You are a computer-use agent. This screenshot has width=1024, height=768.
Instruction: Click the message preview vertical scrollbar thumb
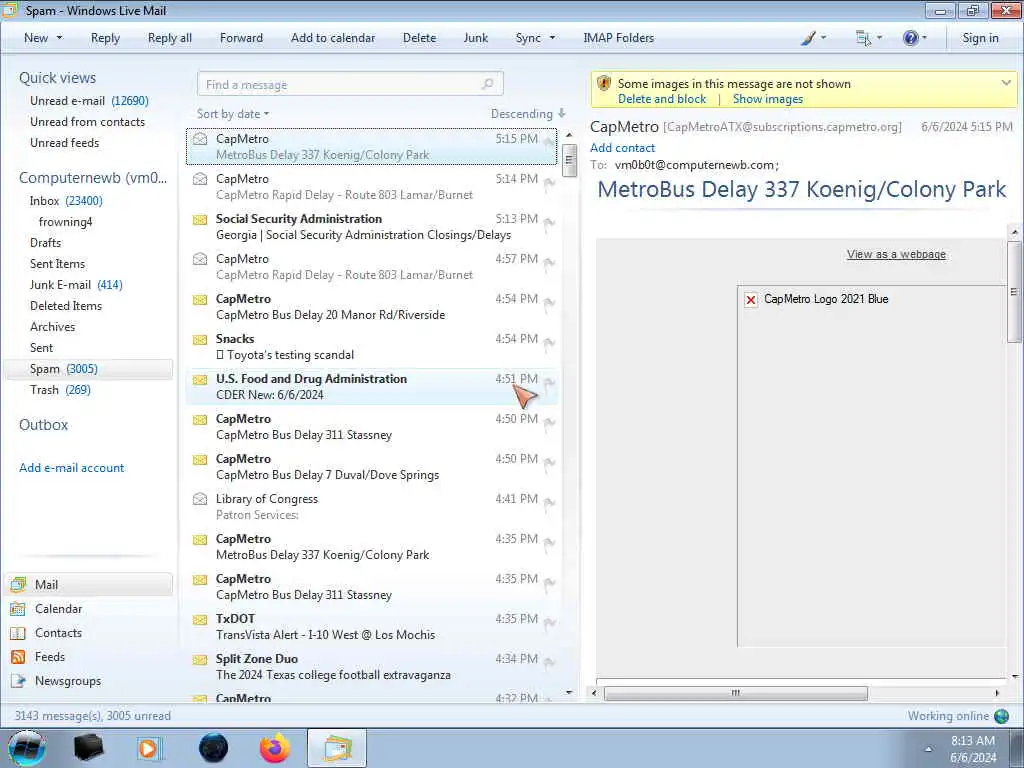(x=1014, y=291)
